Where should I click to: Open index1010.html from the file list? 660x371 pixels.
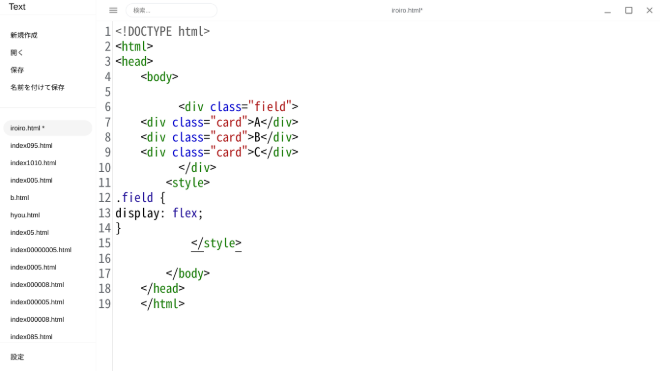pos(33,163)
